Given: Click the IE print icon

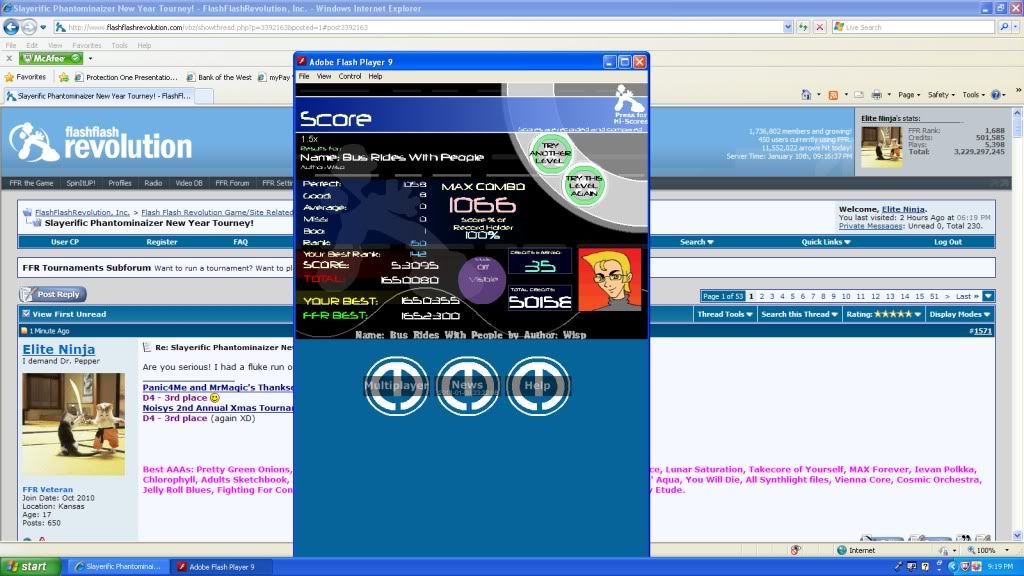Looking at the screenshot, I should pos(877,95).
